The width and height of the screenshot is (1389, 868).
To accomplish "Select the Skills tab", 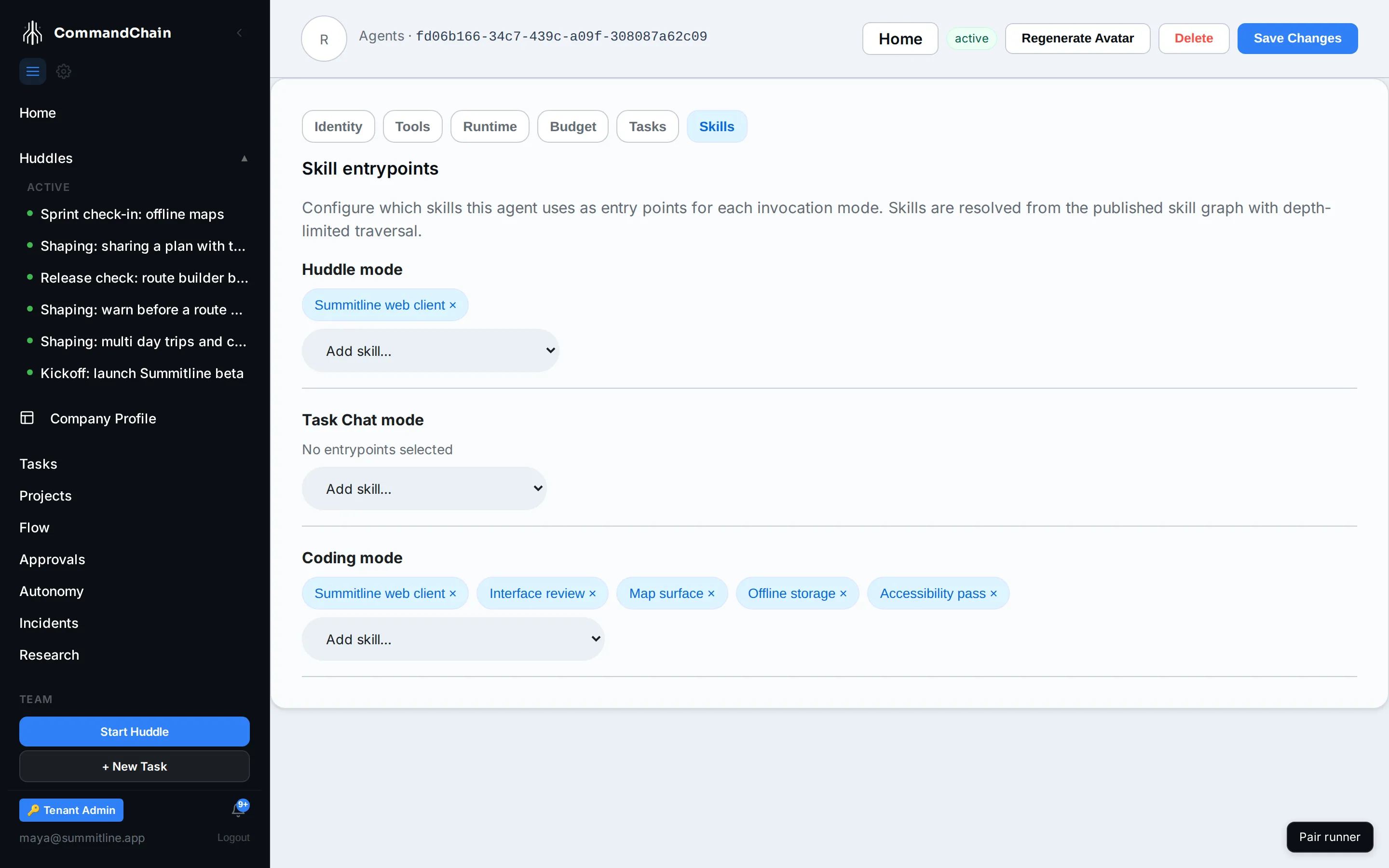I will [x=716, y=126].
